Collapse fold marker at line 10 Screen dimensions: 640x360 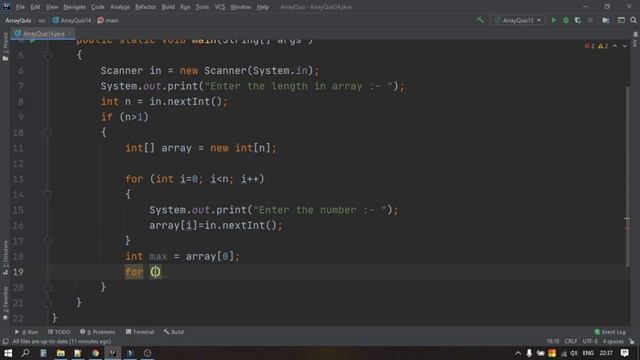48,133
